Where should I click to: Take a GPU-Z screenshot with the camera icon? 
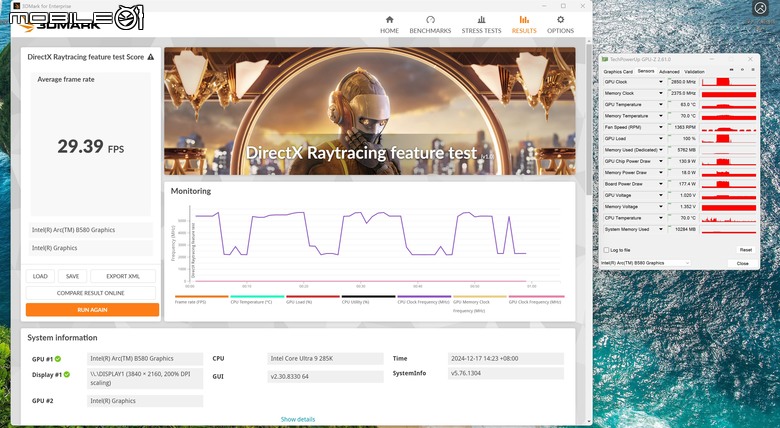731,70
